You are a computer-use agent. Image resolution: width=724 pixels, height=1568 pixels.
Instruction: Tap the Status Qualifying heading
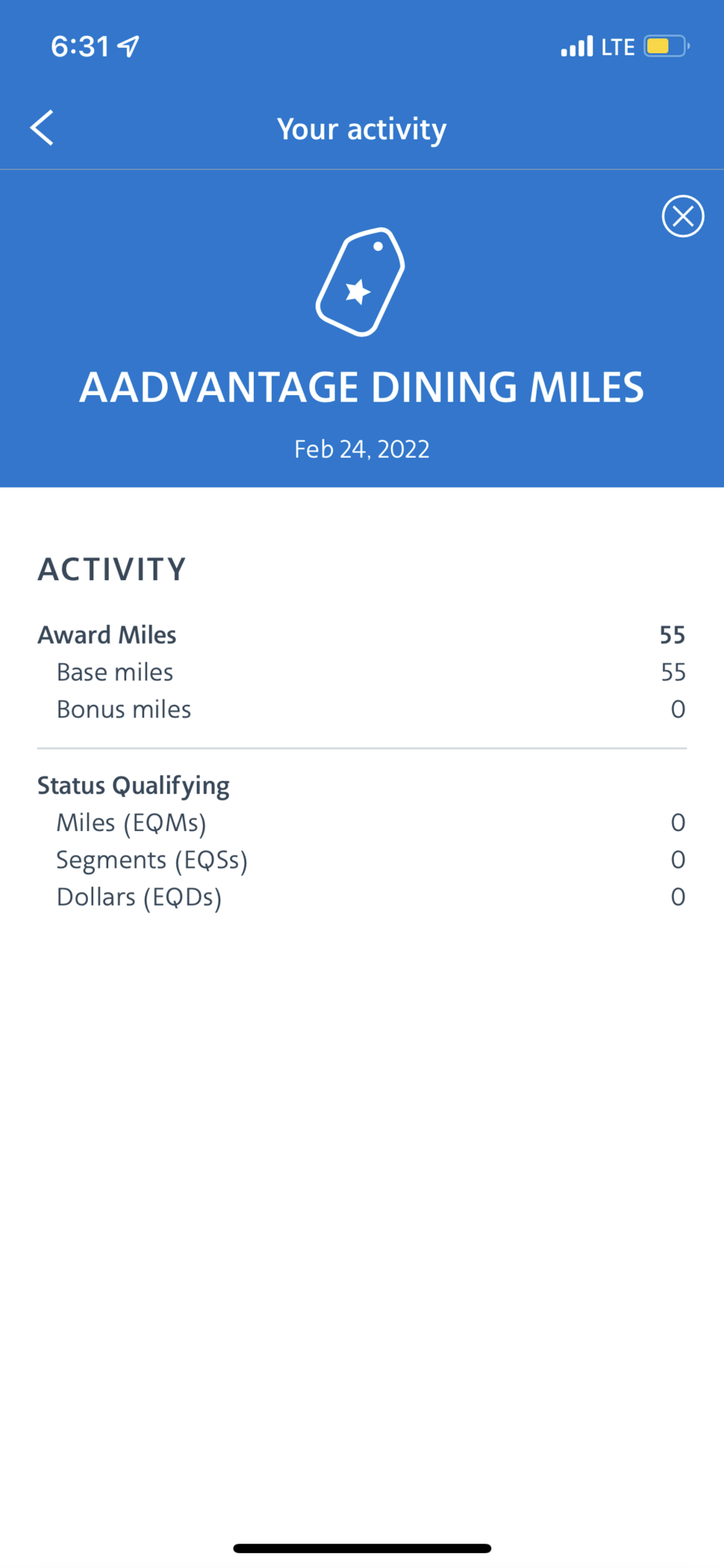coord(134,786)
